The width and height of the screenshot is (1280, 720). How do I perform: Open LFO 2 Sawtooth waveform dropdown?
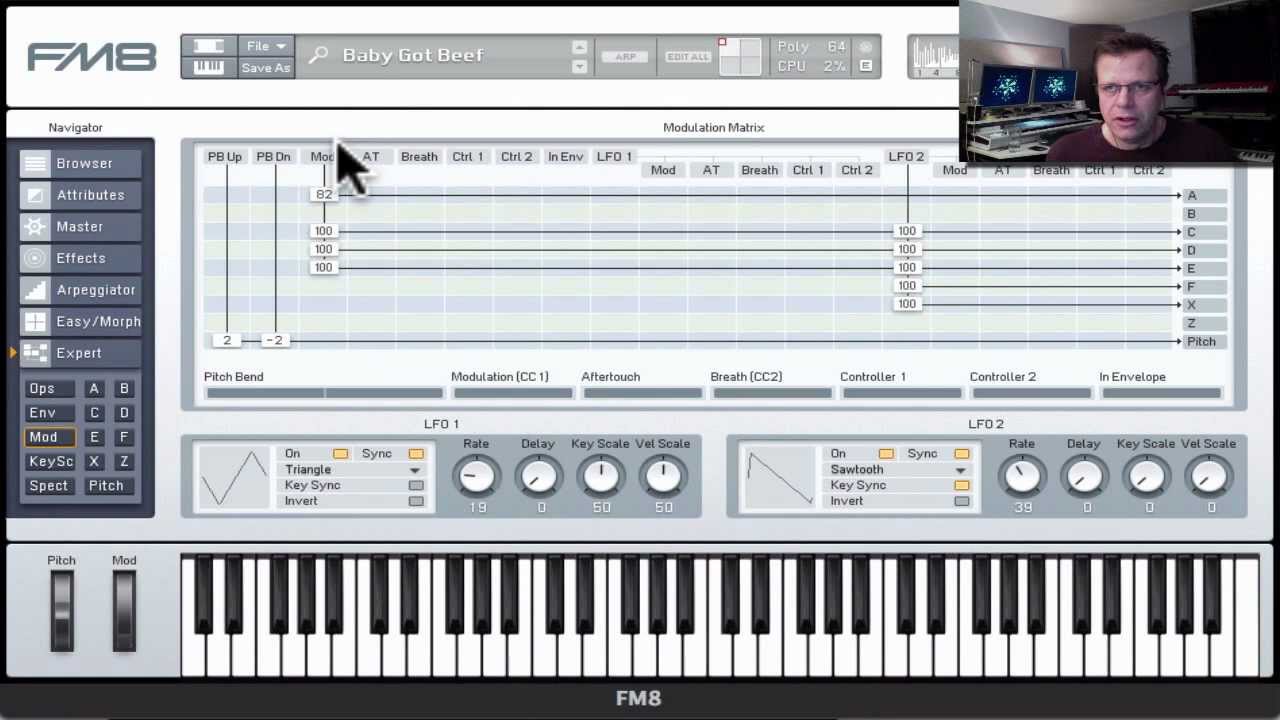899,470
